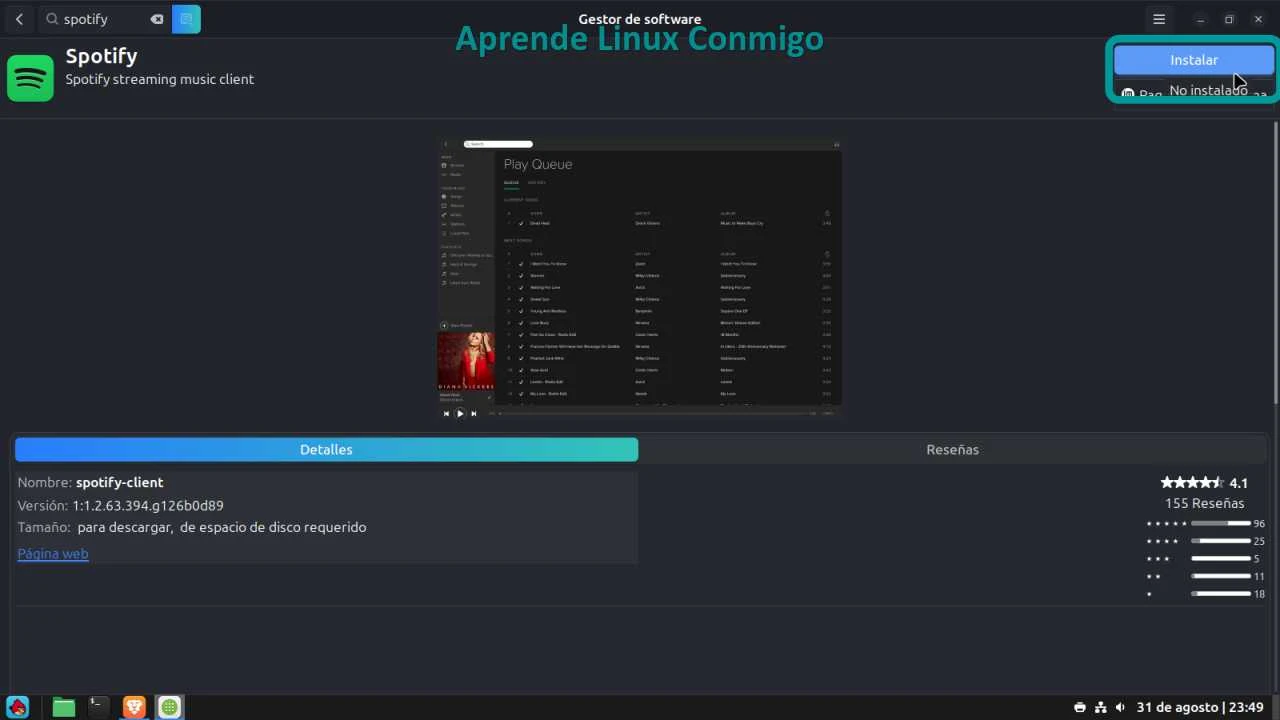
Task: Click the green Spotify app icon
Action: pyautogui.click(x=30, y=78)
